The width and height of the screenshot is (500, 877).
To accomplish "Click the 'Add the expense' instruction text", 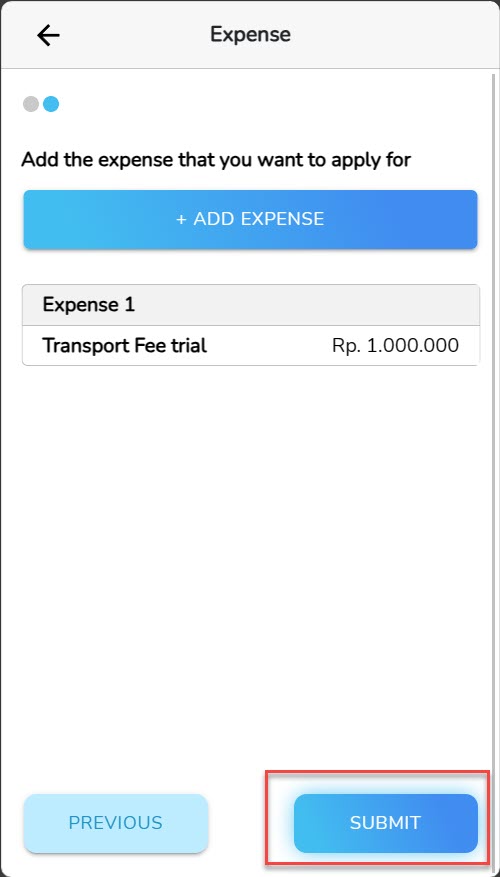I will click(216, 160).
